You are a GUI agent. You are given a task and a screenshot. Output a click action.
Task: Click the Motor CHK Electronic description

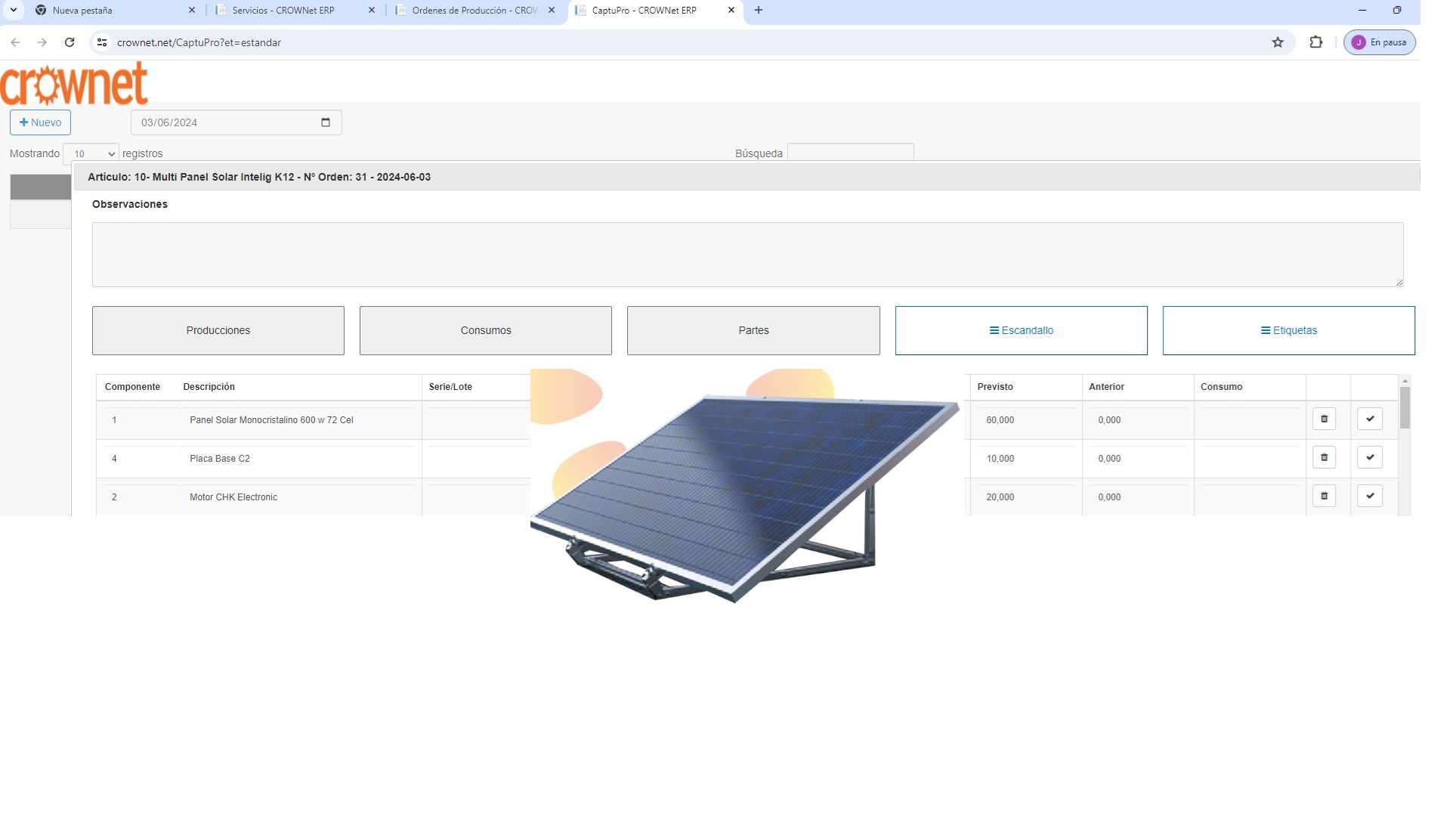pos(233,497)
